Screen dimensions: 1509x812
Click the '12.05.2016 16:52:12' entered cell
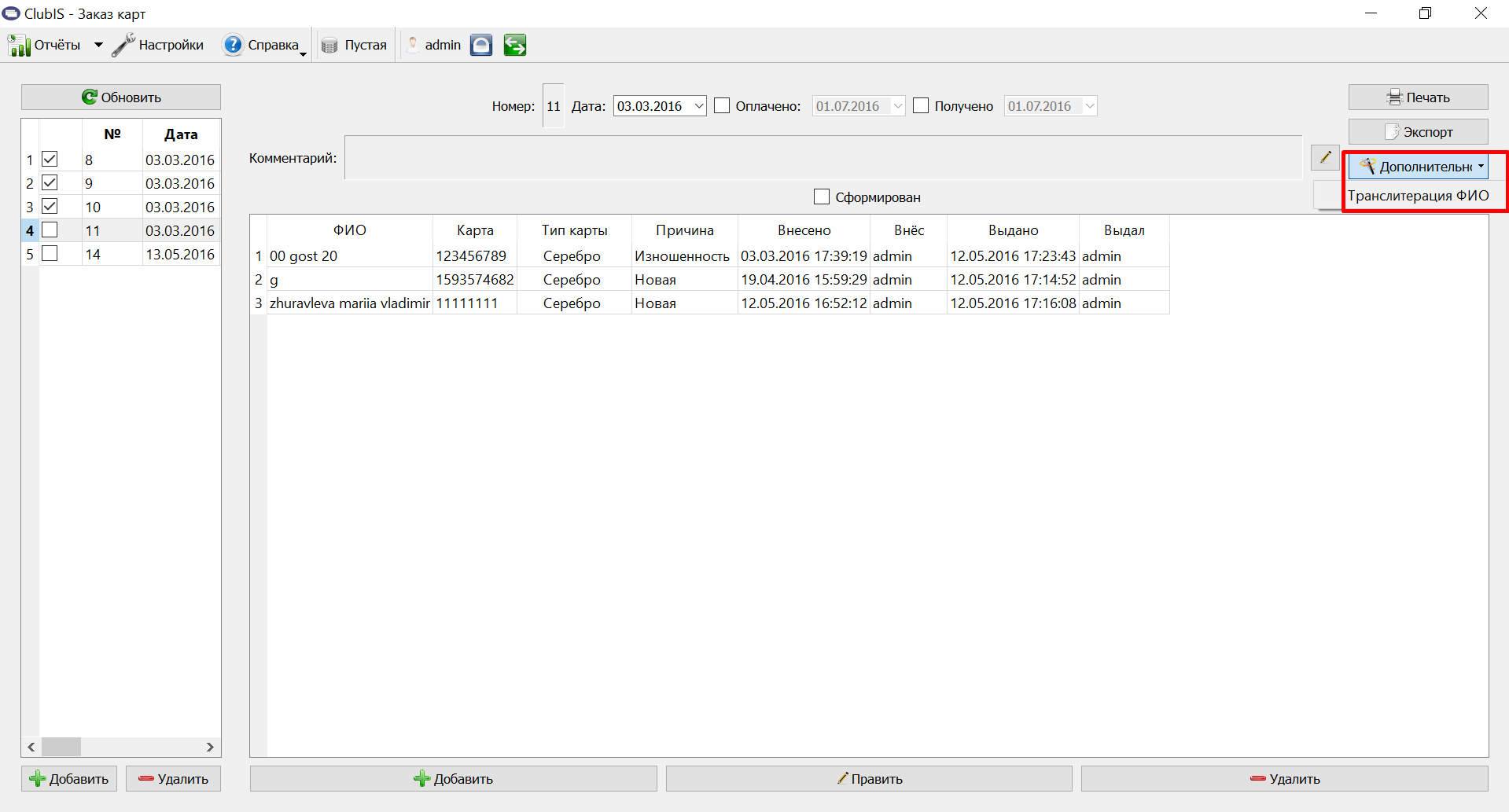pyautogui.click(x=804, y=303)
